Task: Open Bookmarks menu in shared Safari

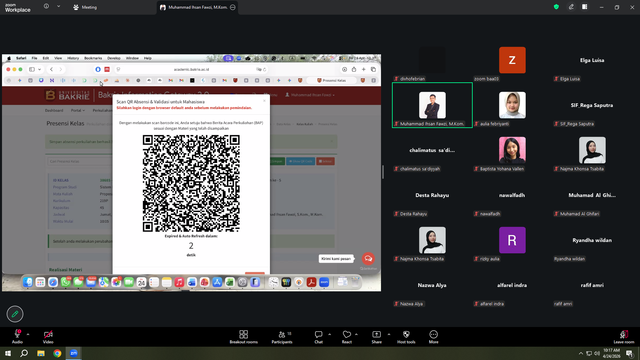Action: point(93,58)
